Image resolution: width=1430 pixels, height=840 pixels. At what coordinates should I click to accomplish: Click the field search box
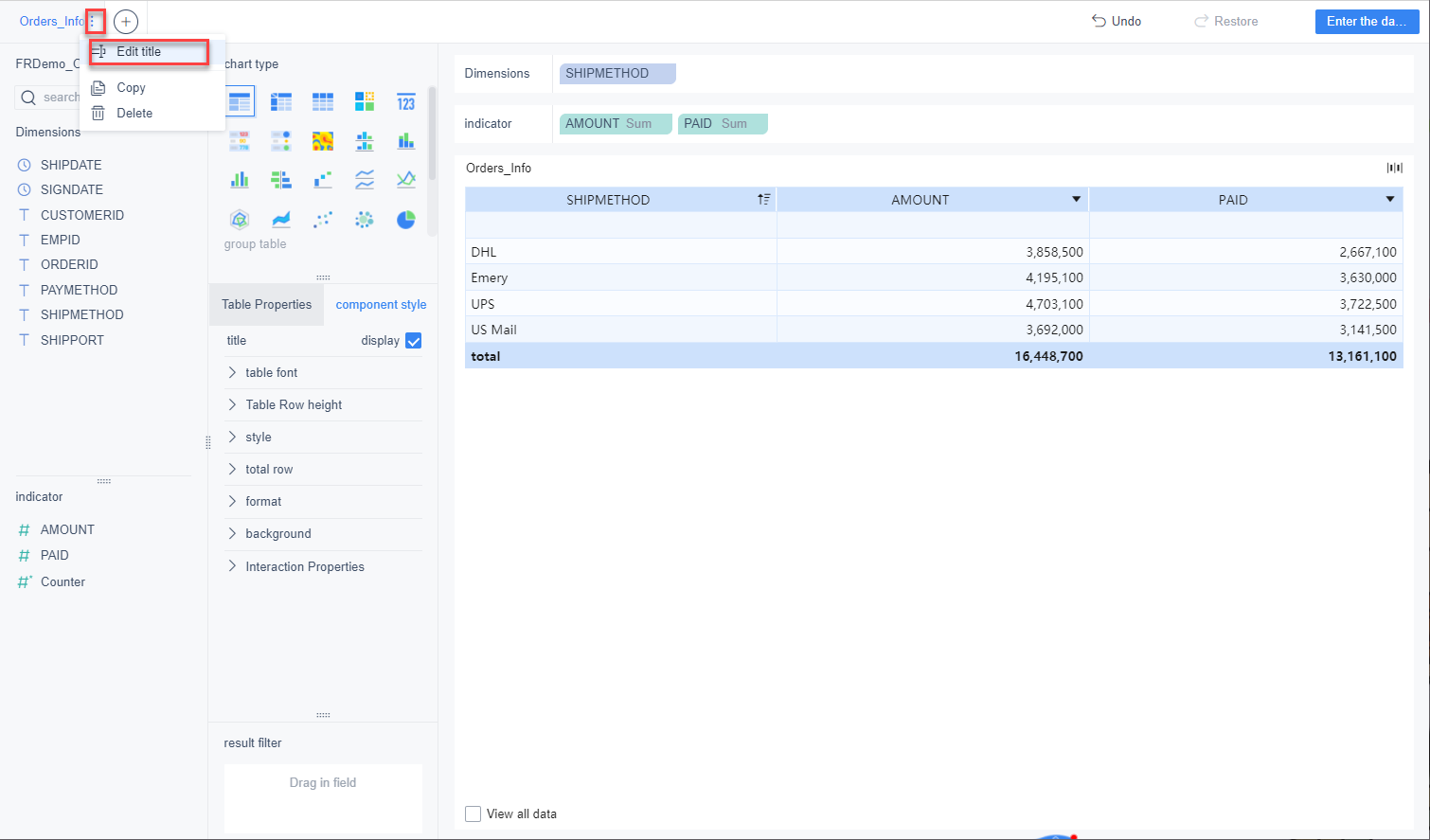[x=49, y=98]
